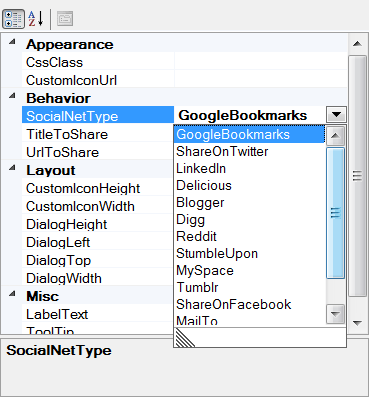Select the DialogHeight property
369x397 pixels.
98,224
